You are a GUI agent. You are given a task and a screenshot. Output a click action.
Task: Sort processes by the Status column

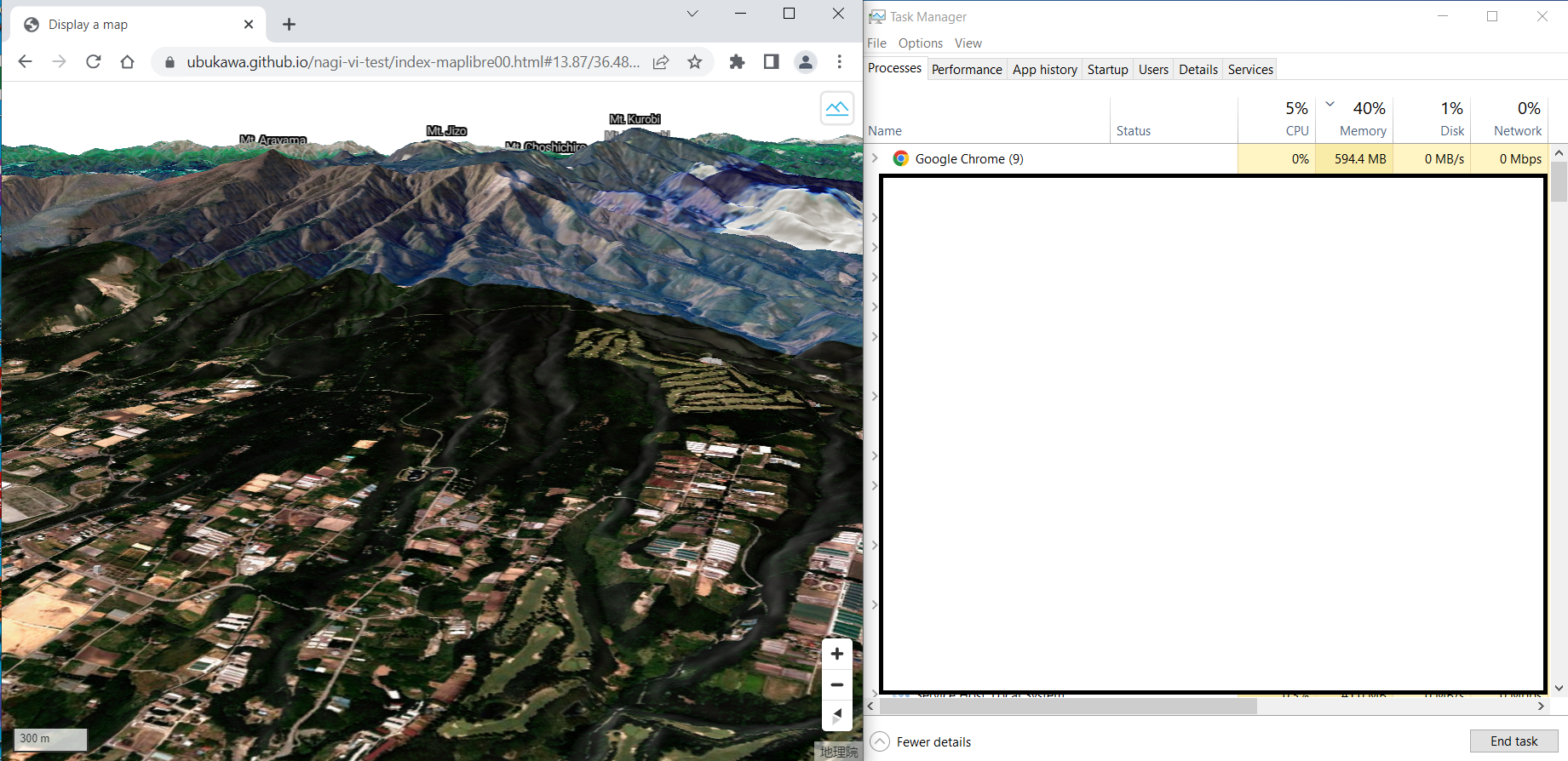pyautogui.click(x=1174, y=120)
